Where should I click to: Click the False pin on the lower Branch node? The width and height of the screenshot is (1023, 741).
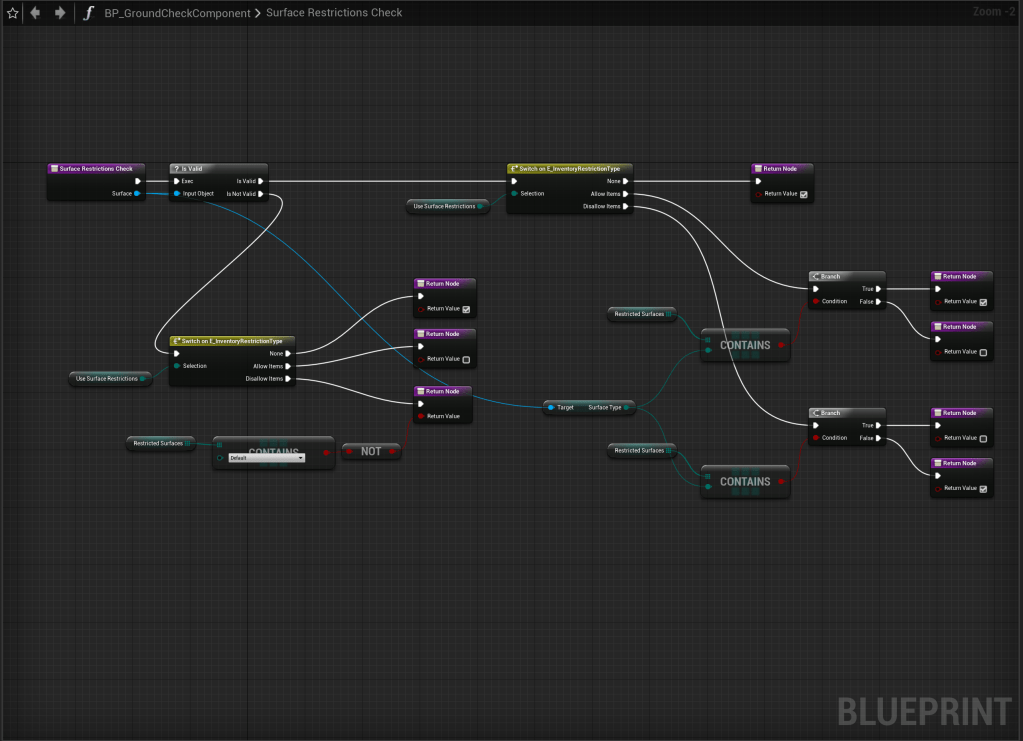pos(879,438)
